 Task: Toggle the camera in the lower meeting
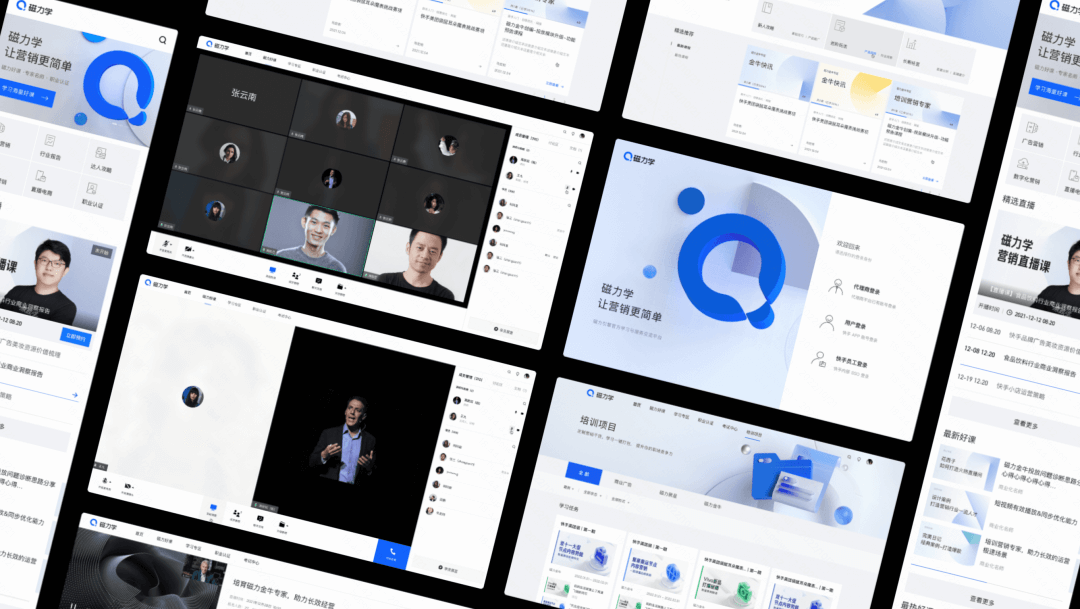point(127,488)
